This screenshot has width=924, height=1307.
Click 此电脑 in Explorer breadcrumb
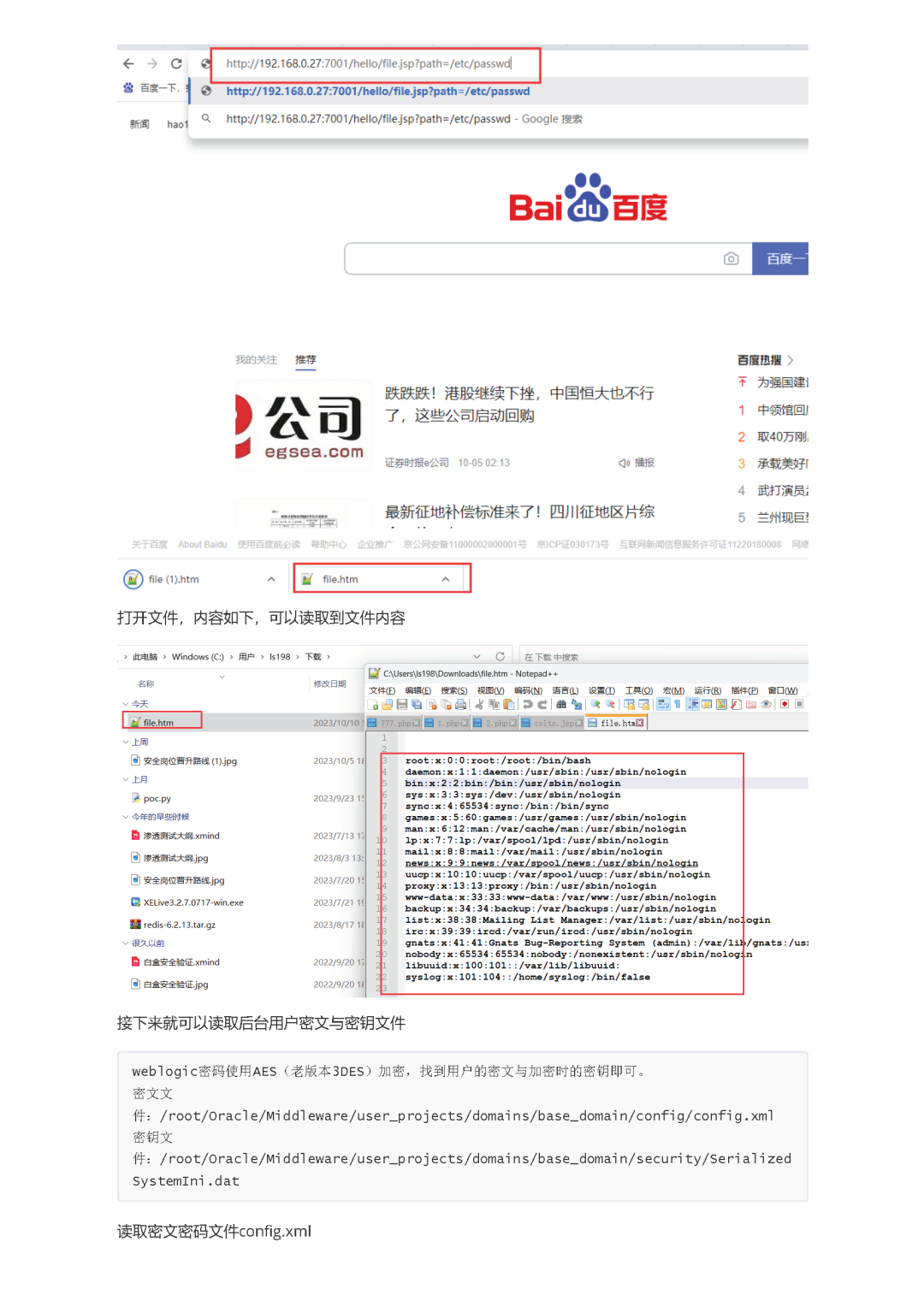(145, 657)
